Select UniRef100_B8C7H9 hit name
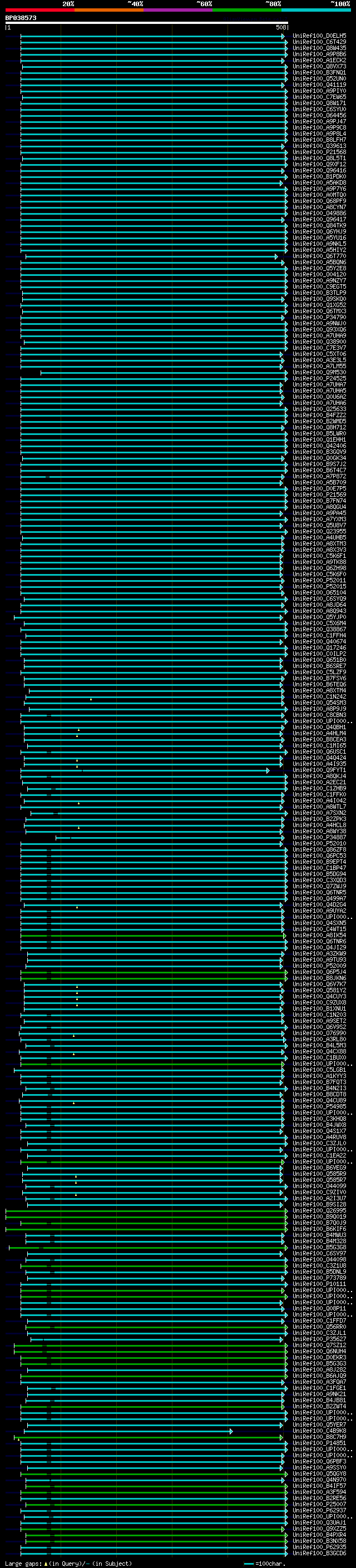 coord(319,1437)
